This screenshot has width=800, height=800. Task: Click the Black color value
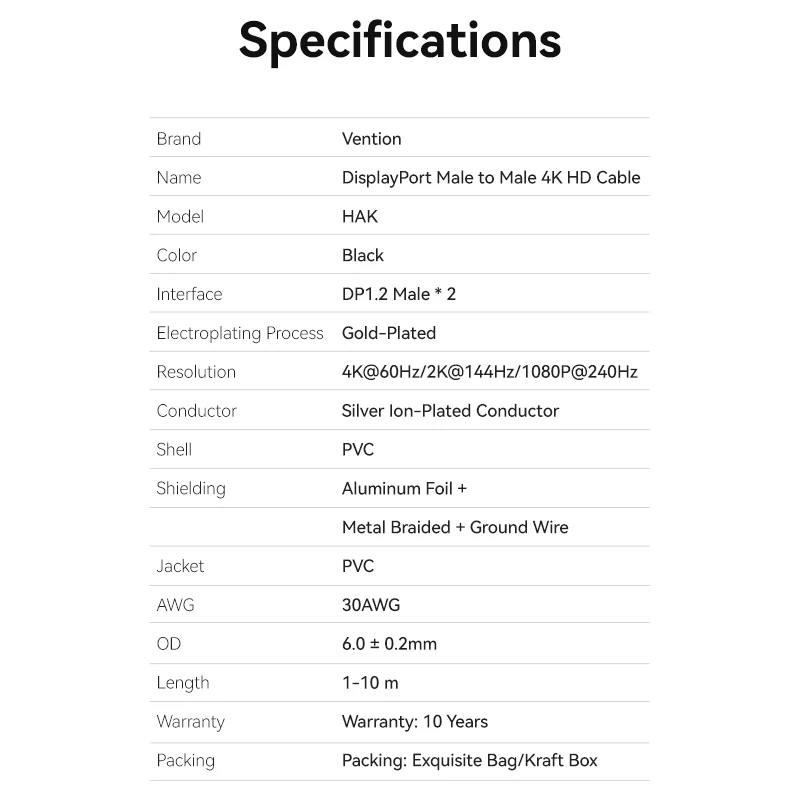tap(363, 255)
